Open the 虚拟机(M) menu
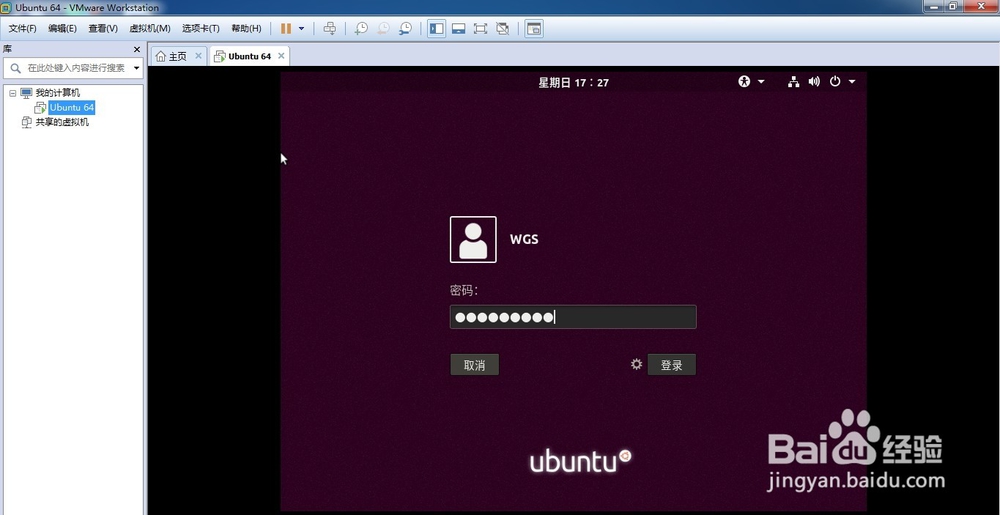Viewport: 1000px width, 515px height. 150,29
